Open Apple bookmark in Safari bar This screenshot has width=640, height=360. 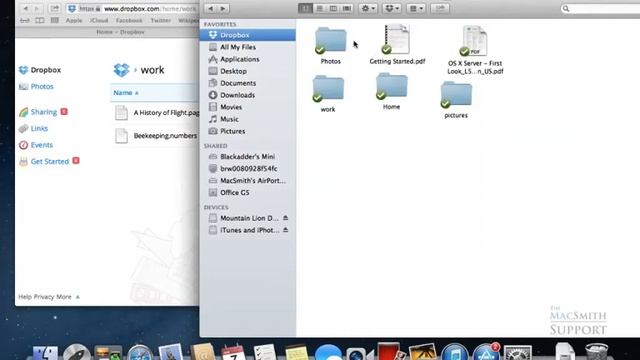74,20
